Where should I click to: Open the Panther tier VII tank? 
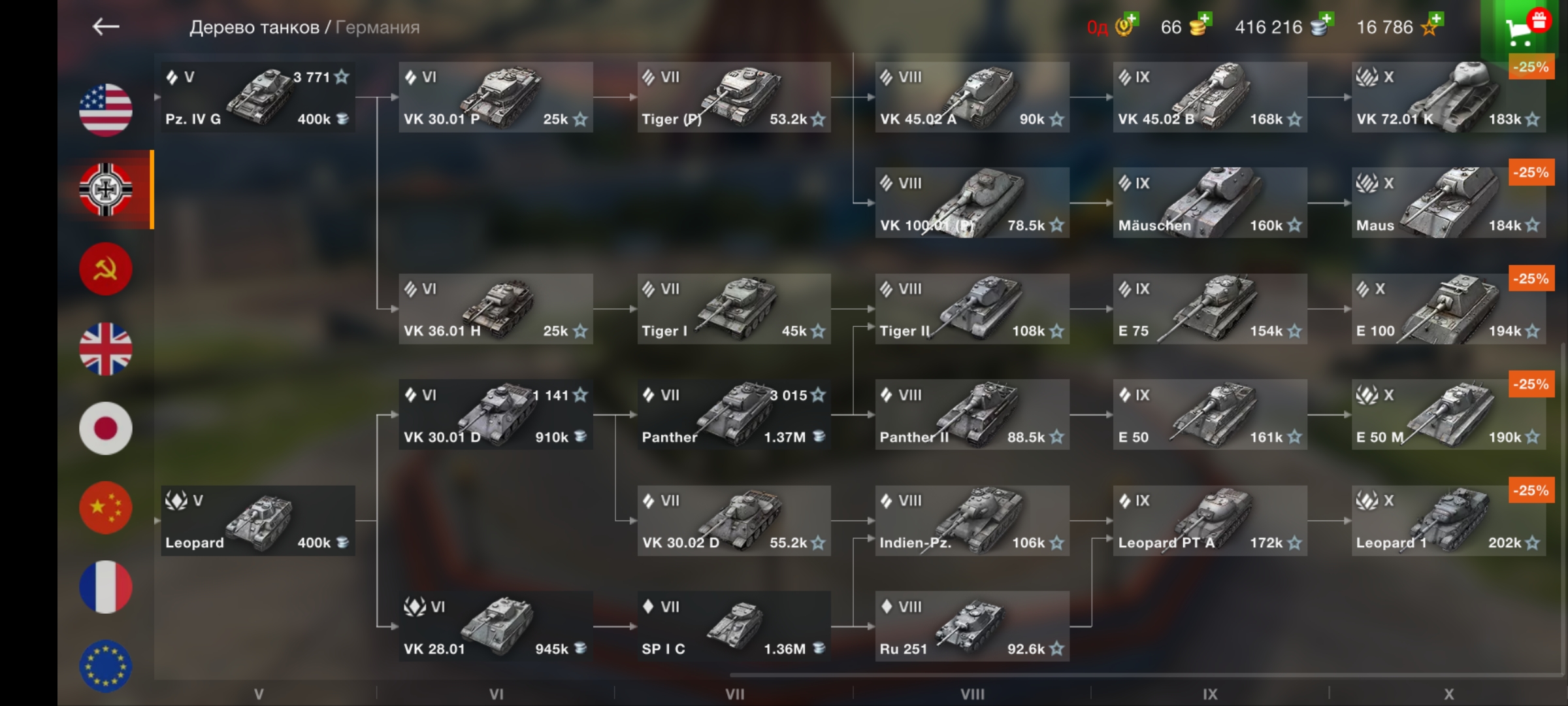[x=734, y=414]
